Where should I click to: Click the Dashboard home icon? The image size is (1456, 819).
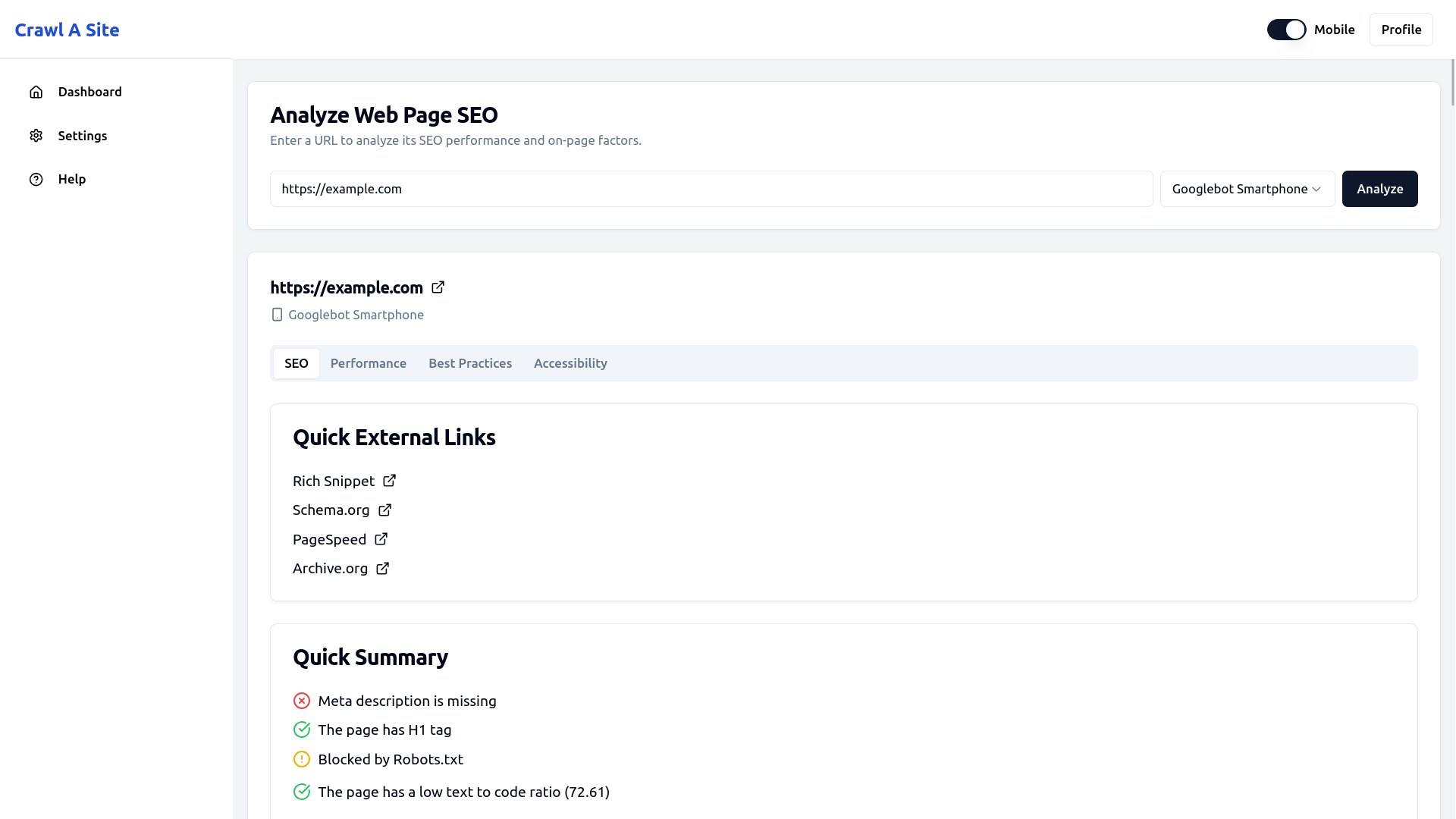click(x=36, y=92)
